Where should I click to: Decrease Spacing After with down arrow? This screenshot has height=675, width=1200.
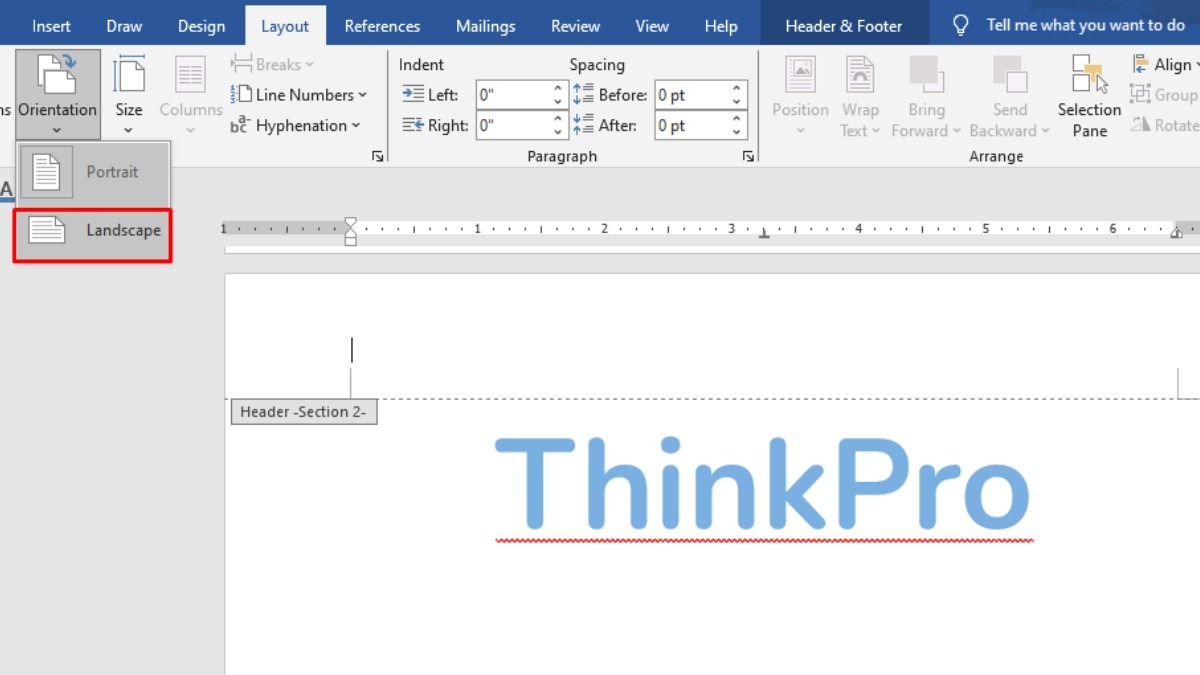(738, 132)
